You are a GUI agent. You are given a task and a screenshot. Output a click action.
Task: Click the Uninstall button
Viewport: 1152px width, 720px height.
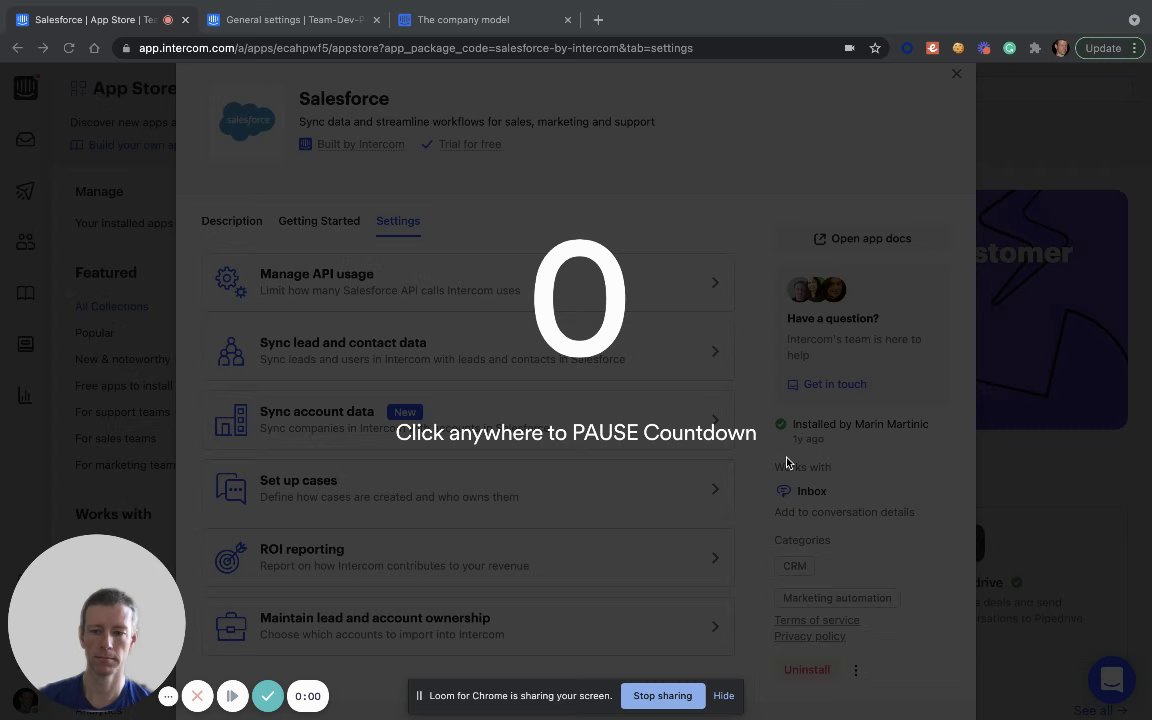tap(807, 670)
